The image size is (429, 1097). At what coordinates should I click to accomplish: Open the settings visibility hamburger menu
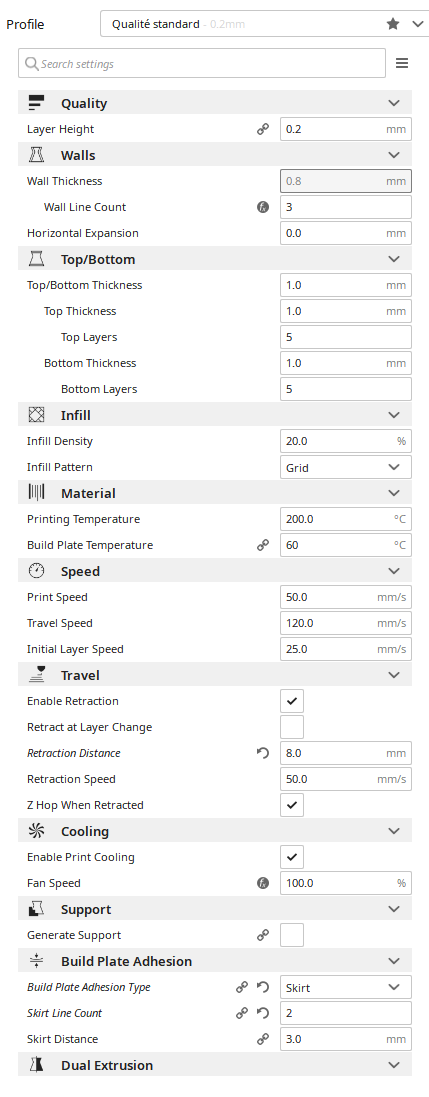tap(402, 64)
